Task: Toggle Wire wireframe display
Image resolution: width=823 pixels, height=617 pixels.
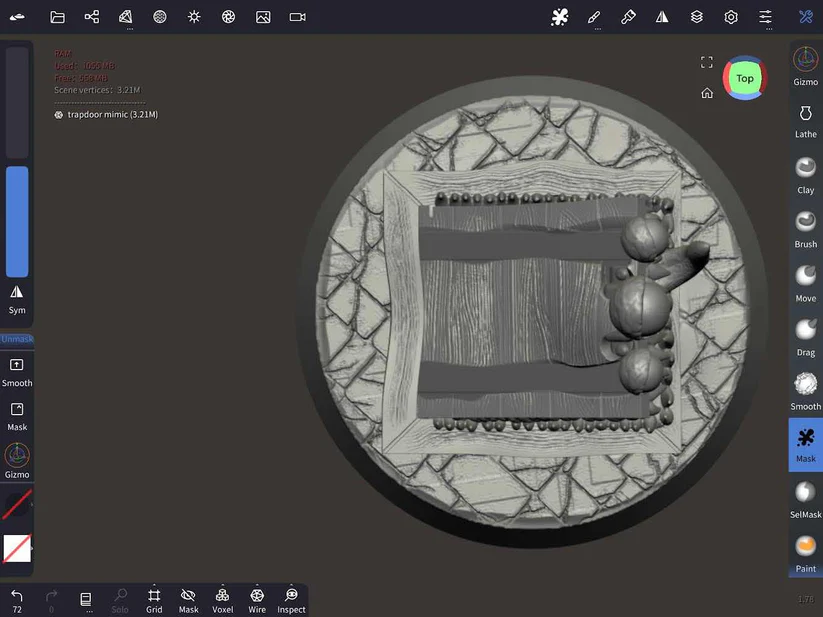Action: click(257, 601)
